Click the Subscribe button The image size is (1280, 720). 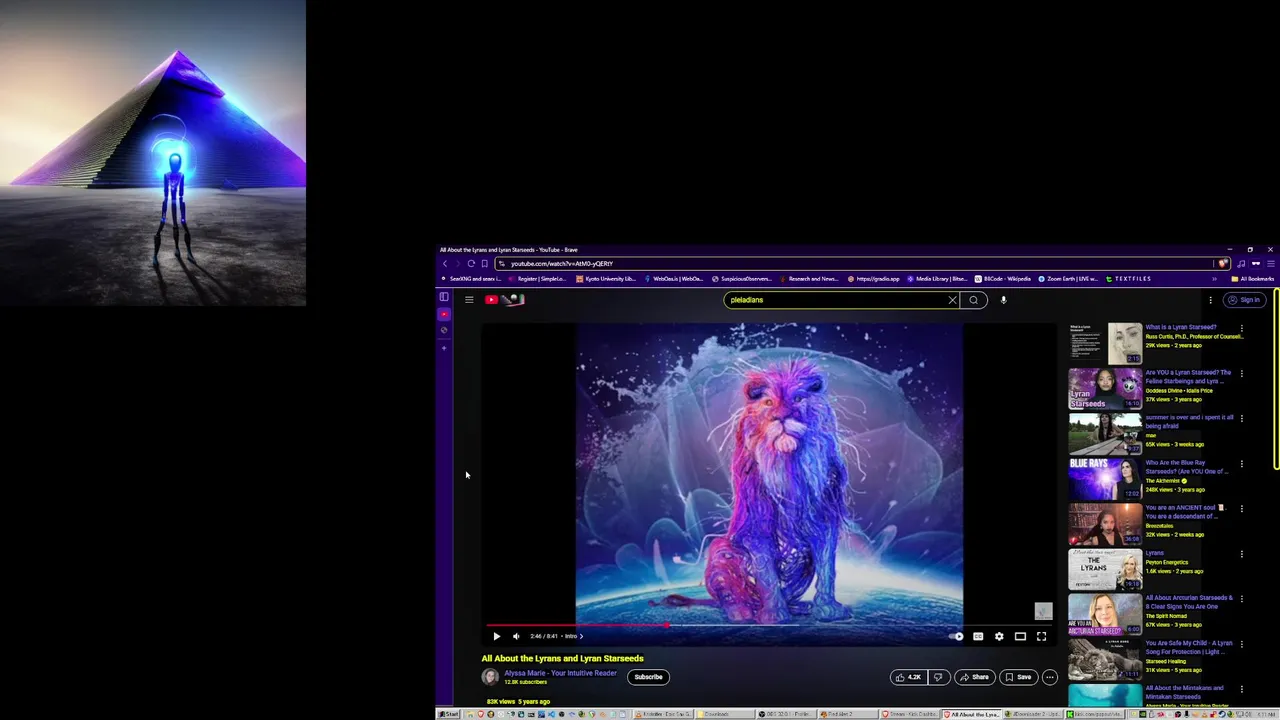pyautogui.click(x=648, y=677)
